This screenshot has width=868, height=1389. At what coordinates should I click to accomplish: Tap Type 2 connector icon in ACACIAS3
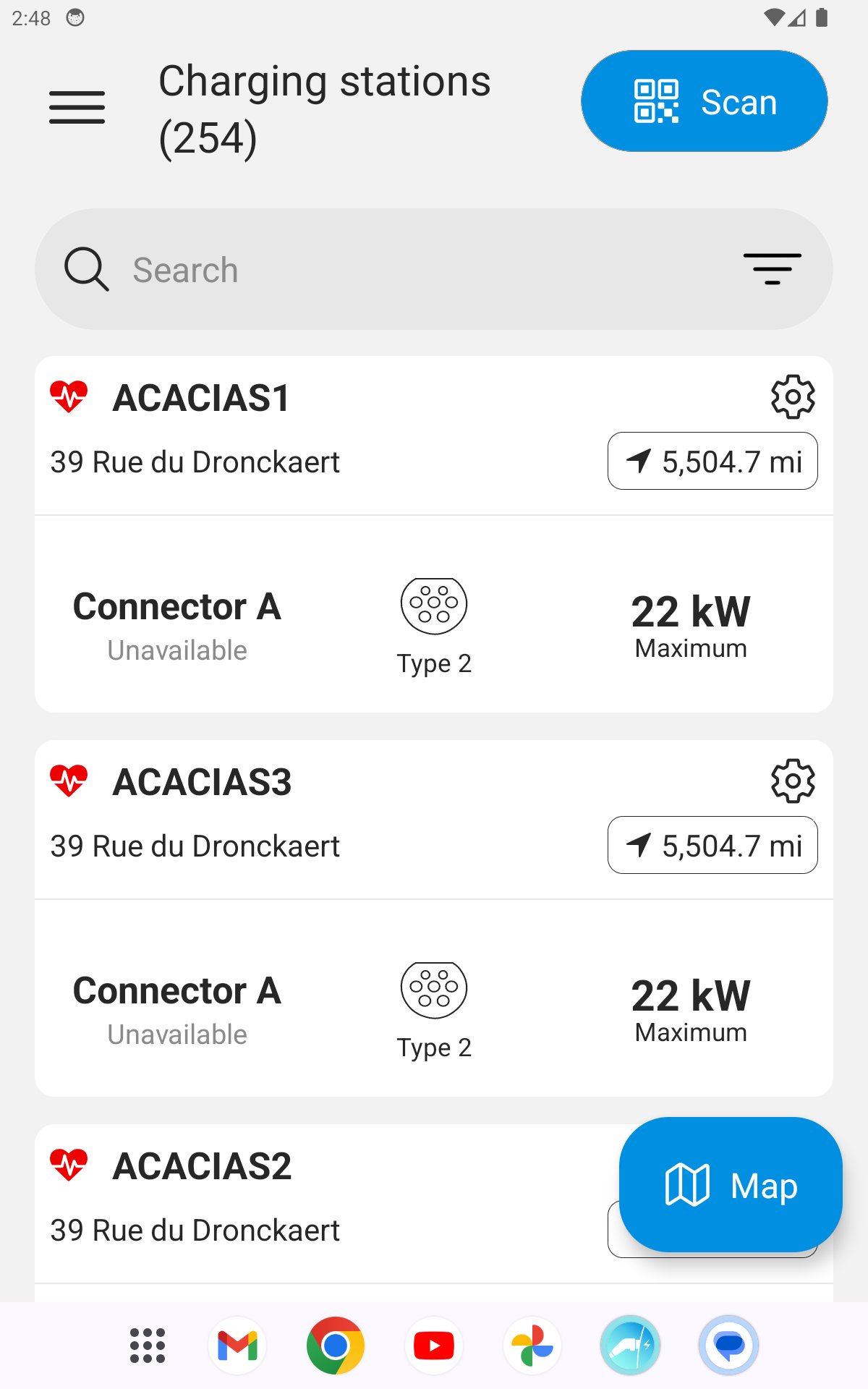[434, 990]
